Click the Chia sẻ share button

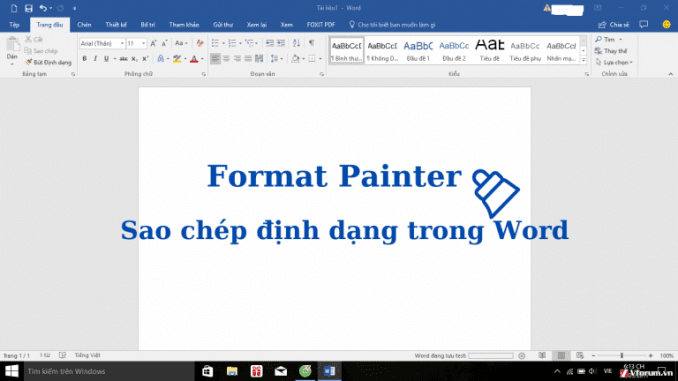tap(613, 25)
